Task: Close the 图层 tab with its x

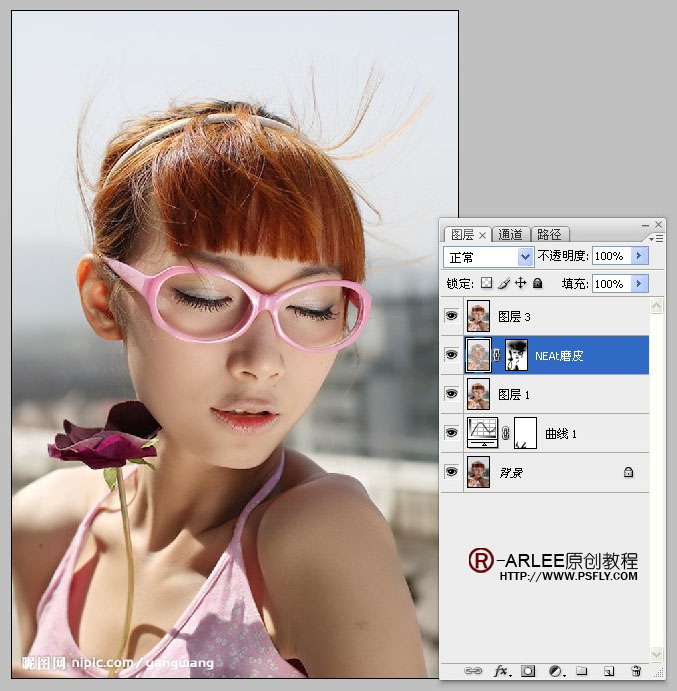Action: 483,235
